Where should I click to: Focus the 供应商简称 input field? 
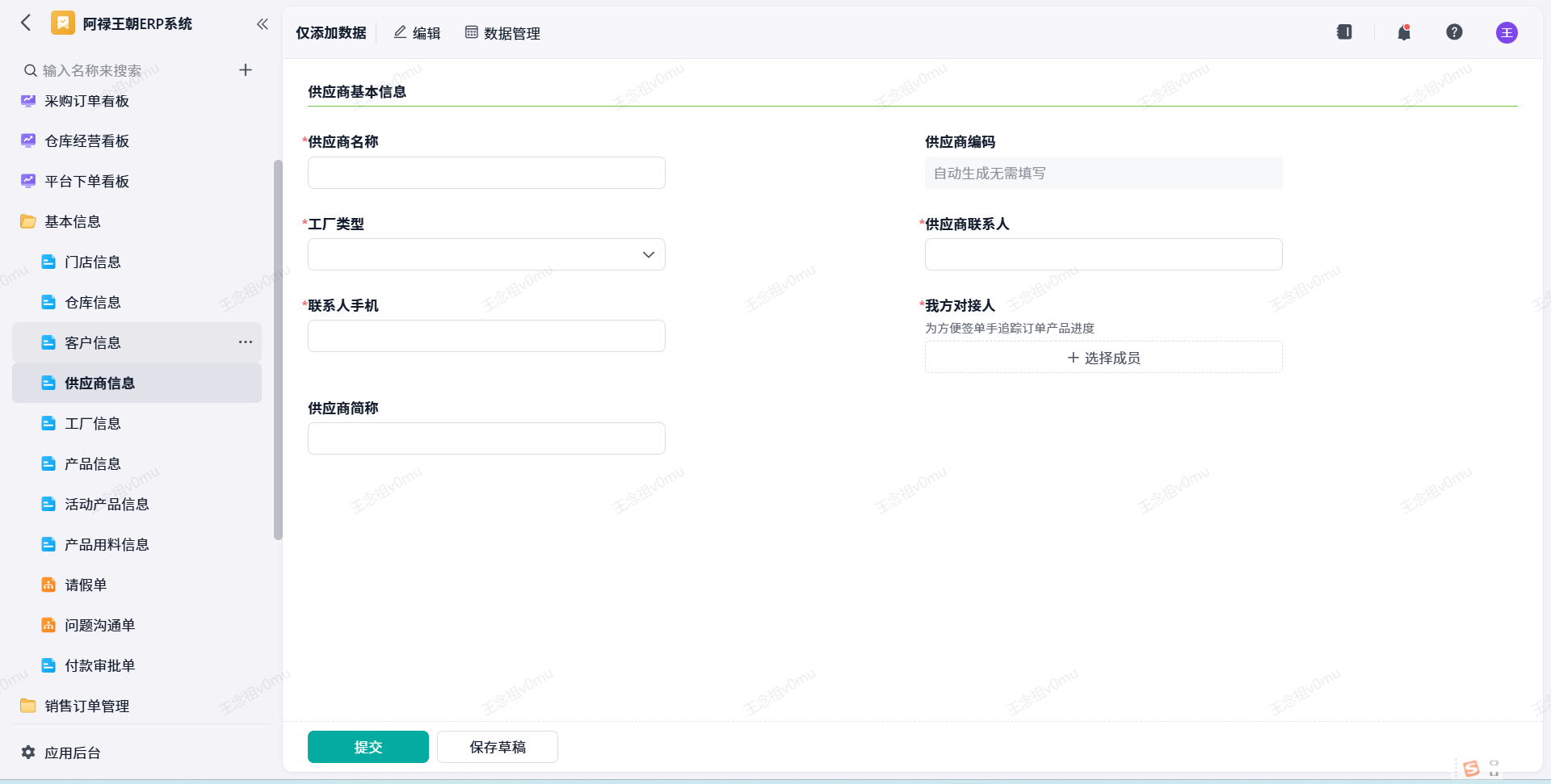tap(486, 438)
